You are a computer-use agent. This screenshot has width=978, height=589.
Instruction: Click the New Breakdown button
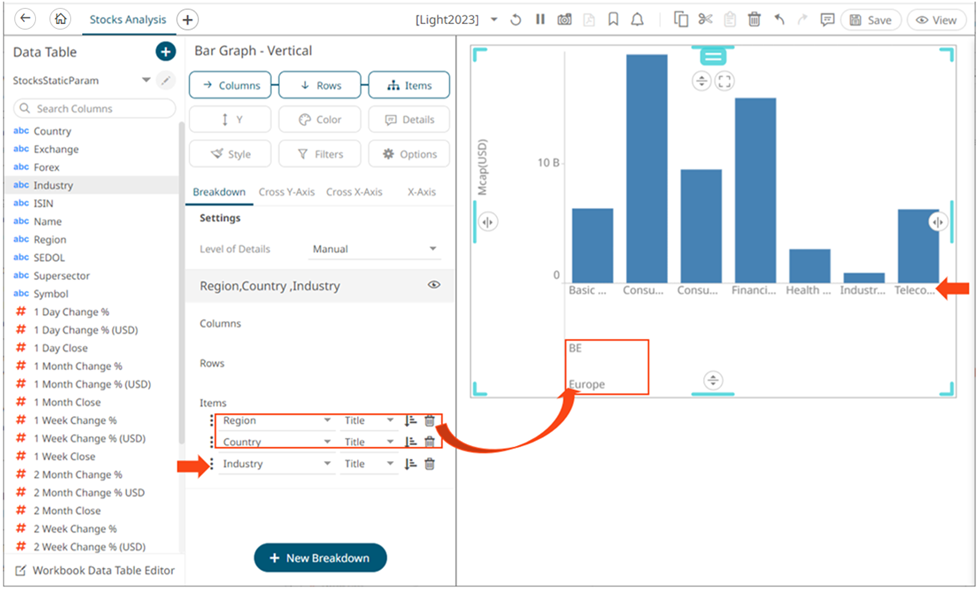(x=320, y=558)
